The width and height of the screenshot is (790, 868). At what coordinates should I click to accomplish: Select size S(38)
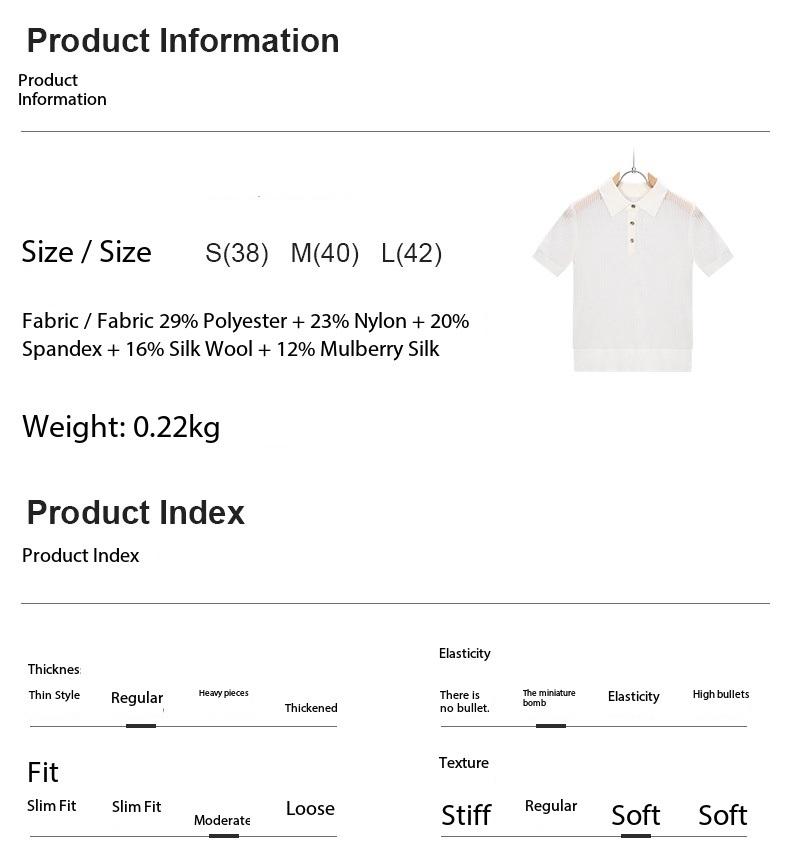click(237, 254)
